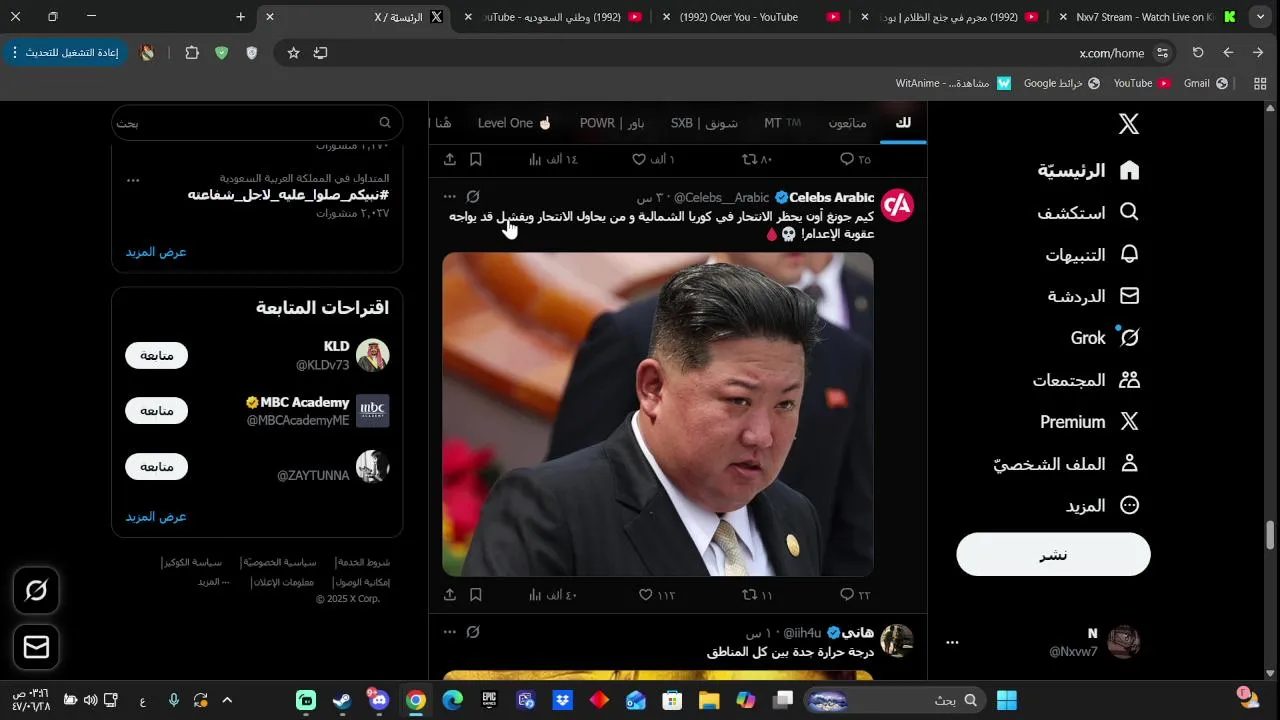Open WitAnime bookmark
The height and width of the screenshot is (720, 1280).
952,83
